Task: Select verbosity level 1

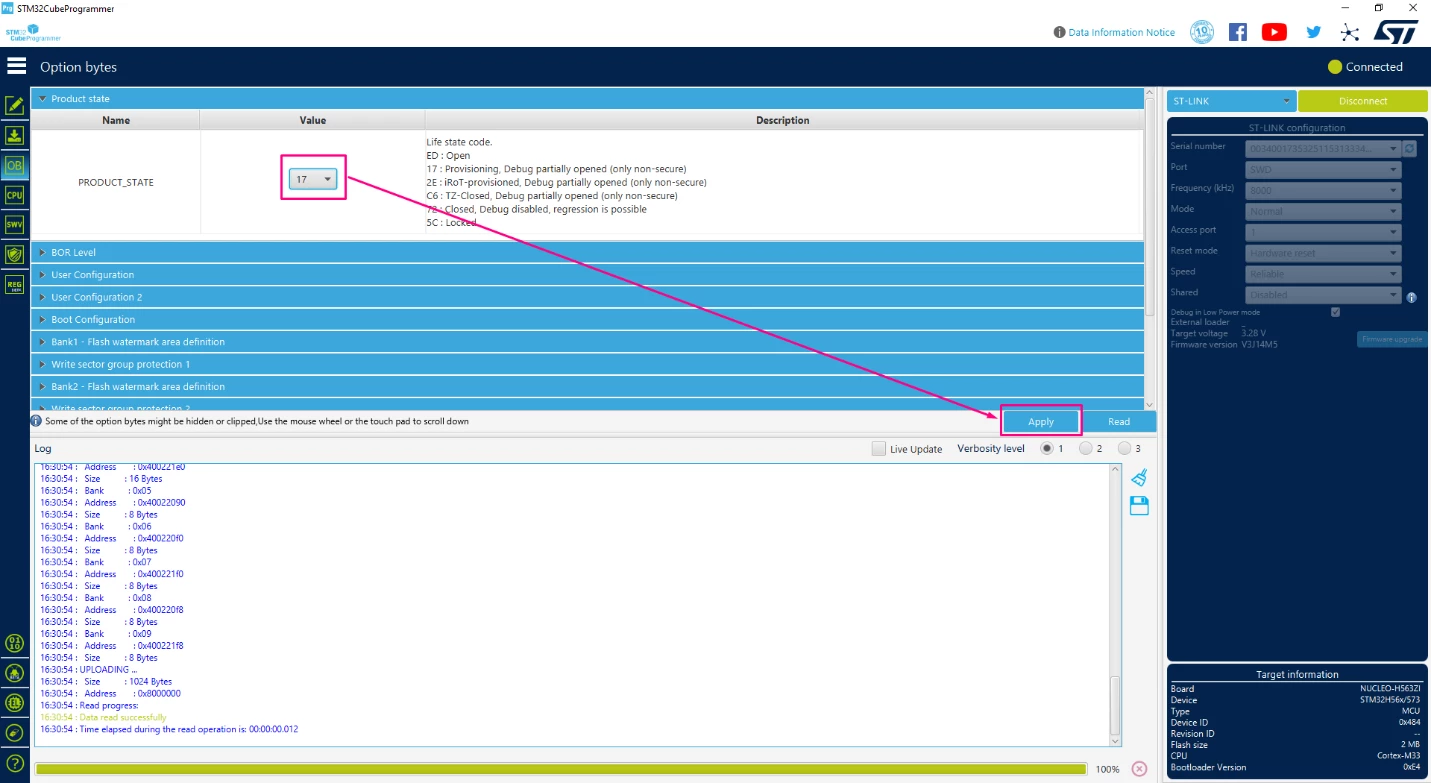Action: 1047,448
